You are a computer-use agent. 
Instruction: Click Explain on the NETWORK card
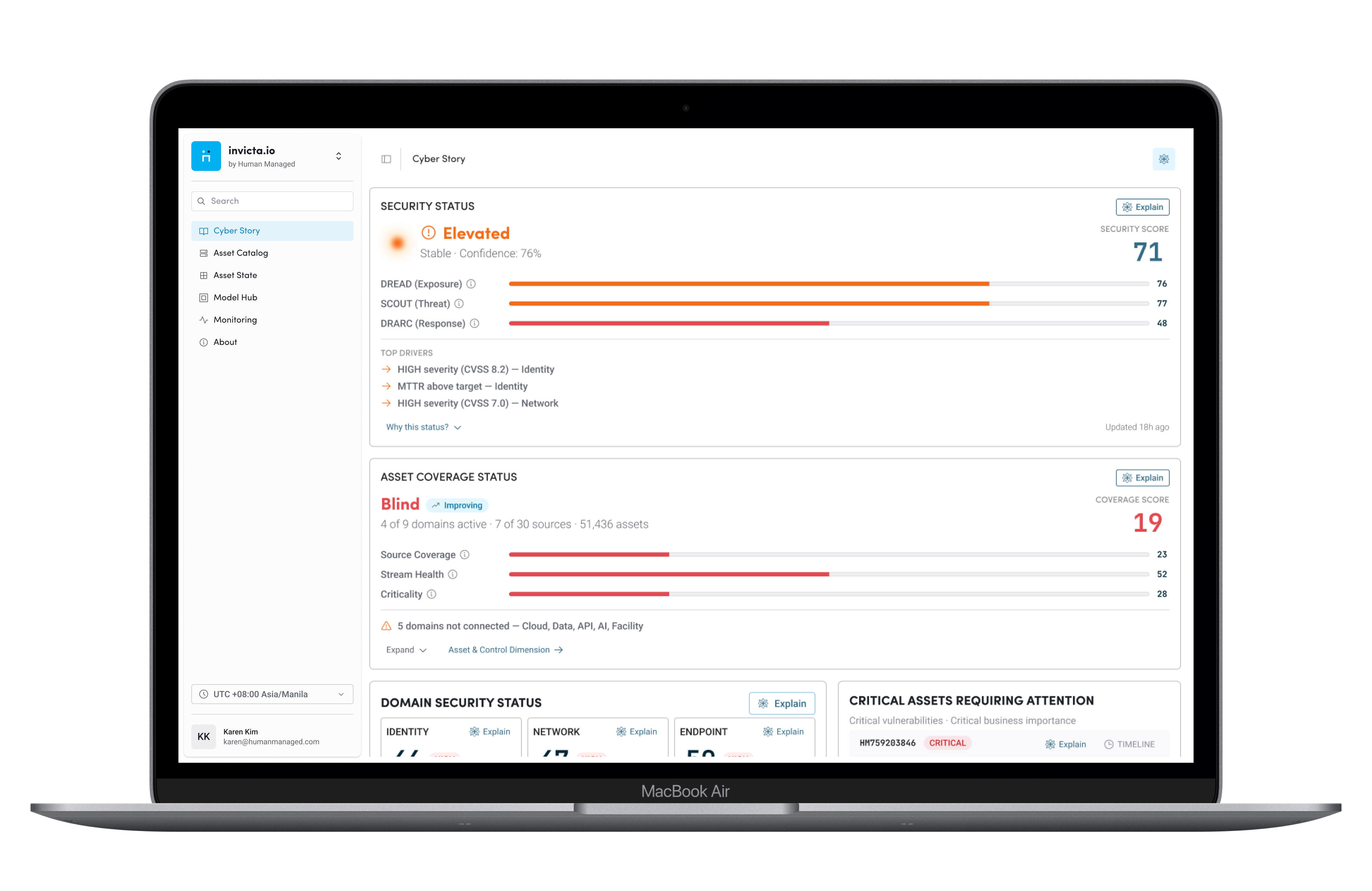(636, 732)
